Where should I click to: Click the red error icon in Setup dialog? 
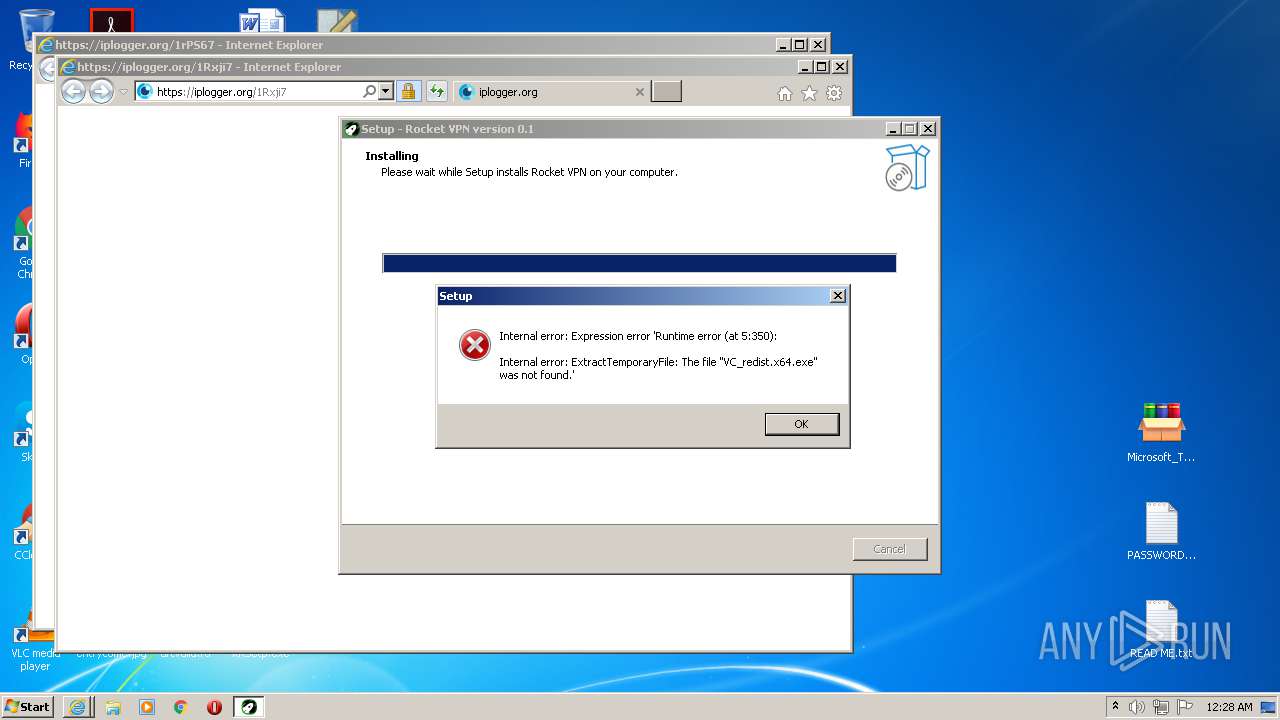474,345
